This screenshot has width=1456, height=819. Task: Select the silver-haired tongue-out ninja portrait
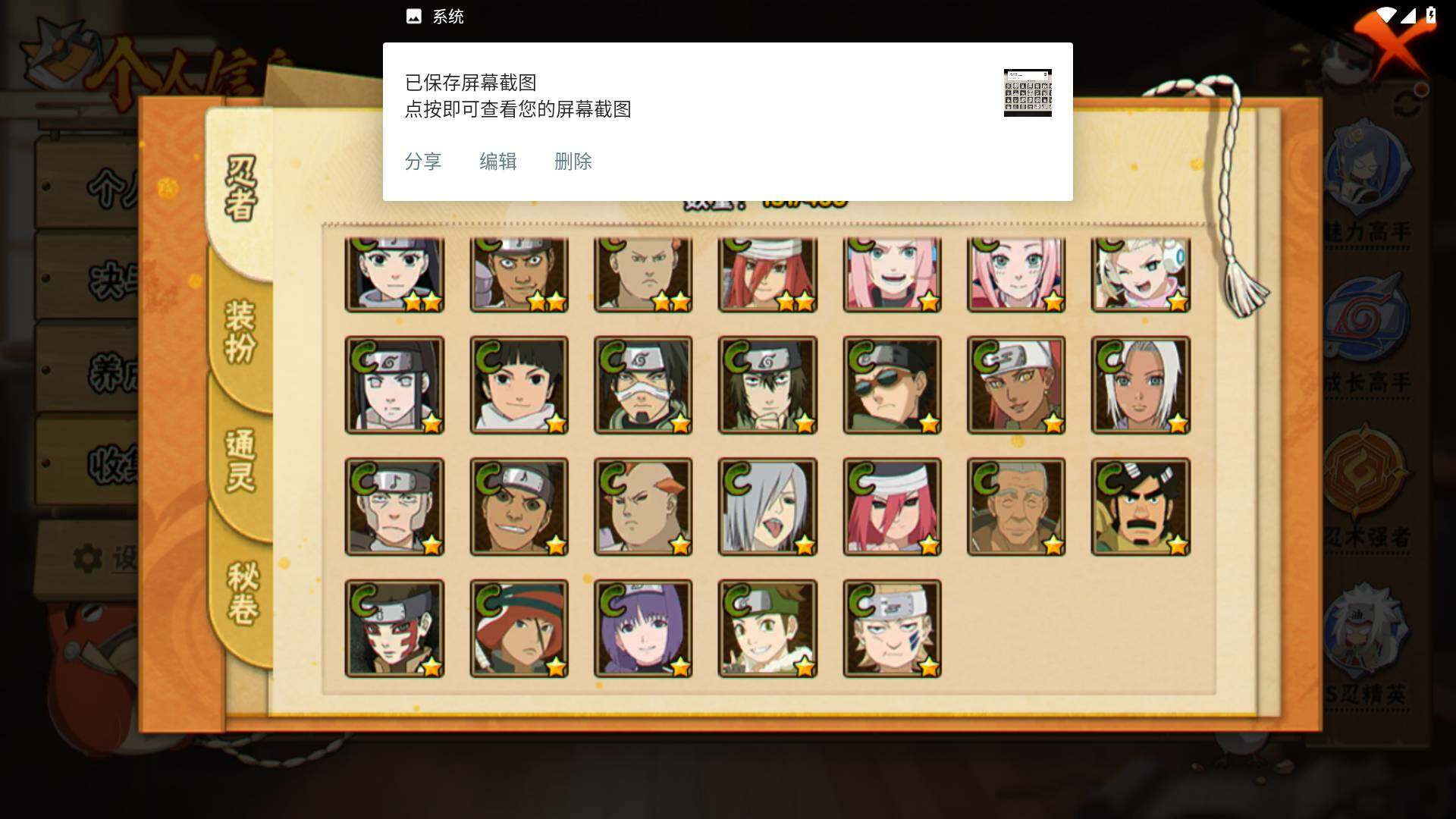click(767, 507)
